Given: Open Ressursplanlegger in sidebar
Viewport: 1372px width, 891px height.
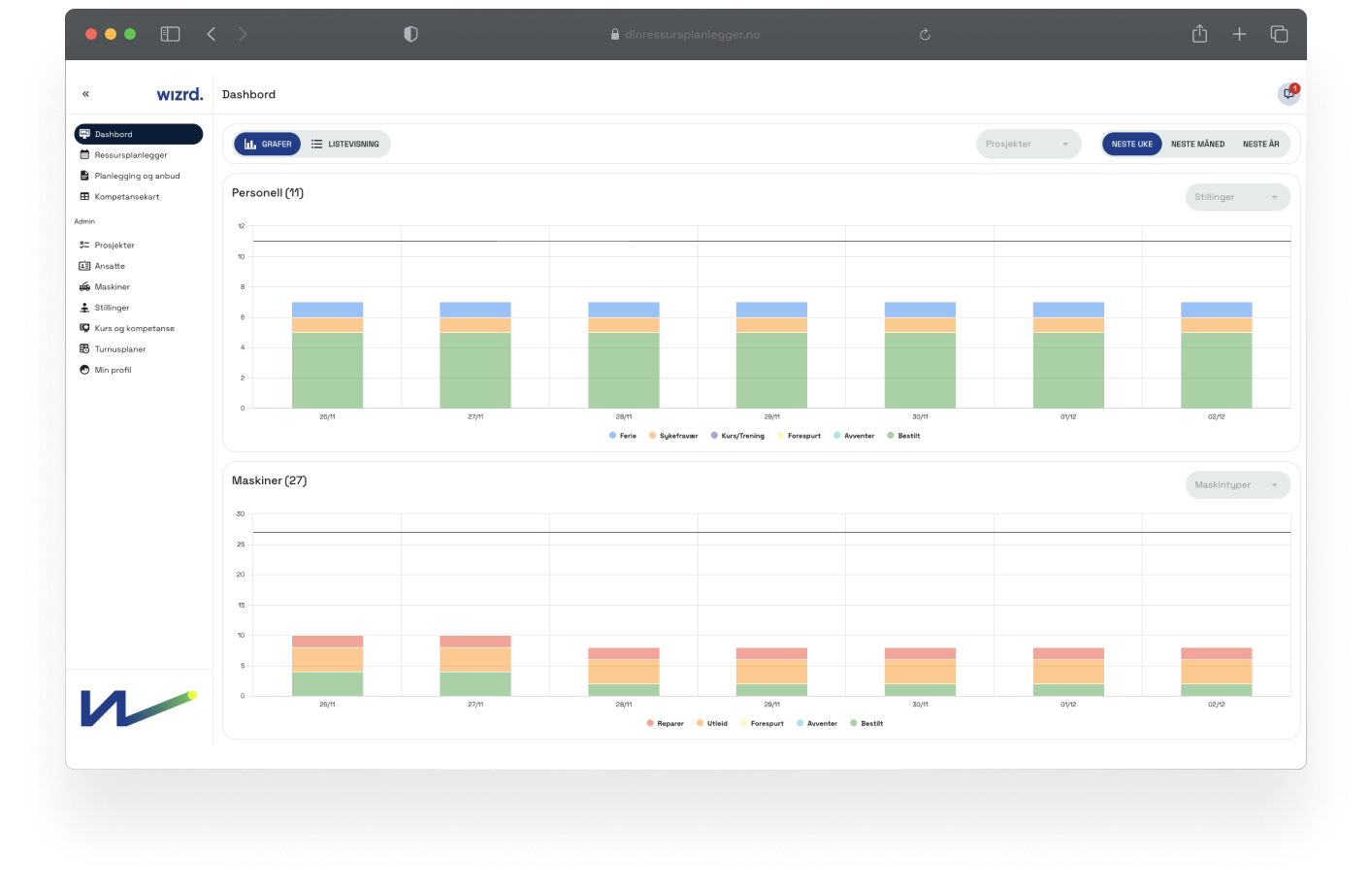Looking at the screenshot, I should (139, 155).
